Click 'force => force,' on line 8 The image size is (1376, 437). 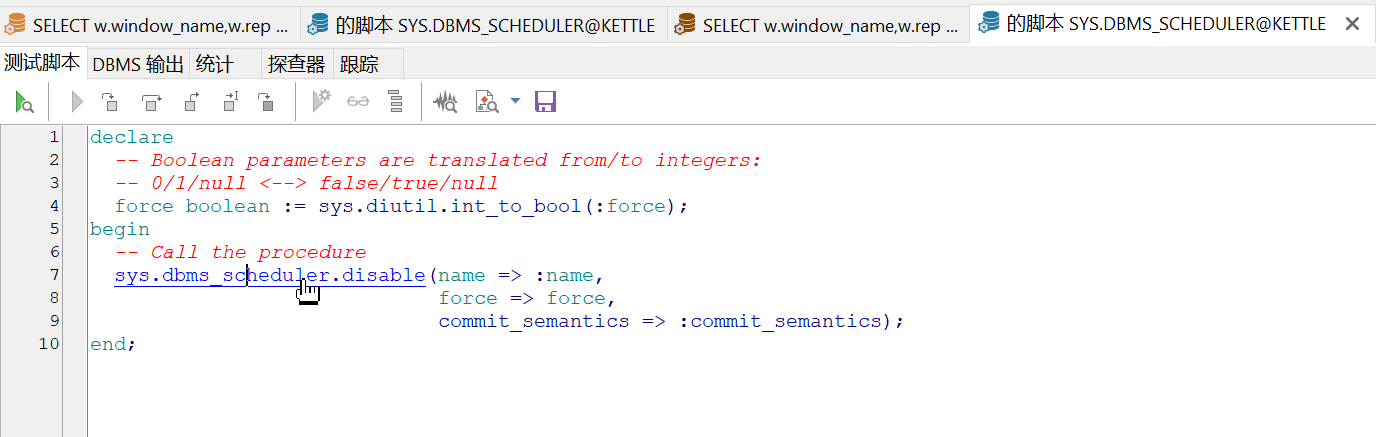(528, 298)
